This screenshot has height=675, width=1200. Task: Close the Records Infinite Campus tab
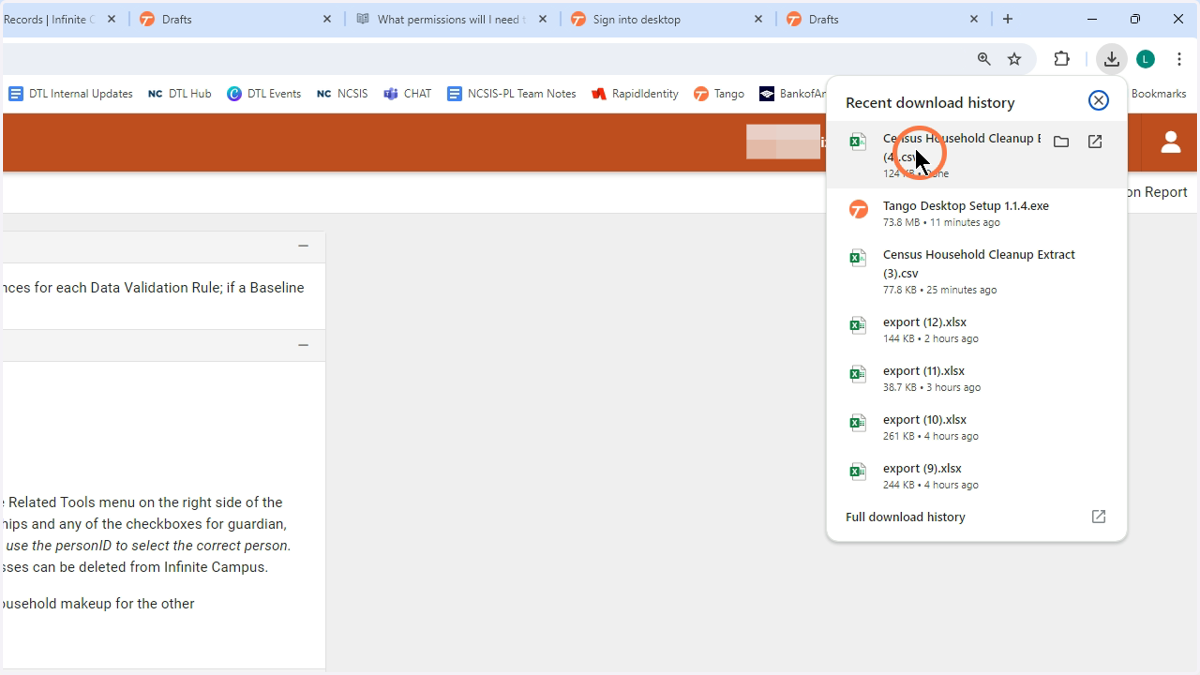pos(110,19)
